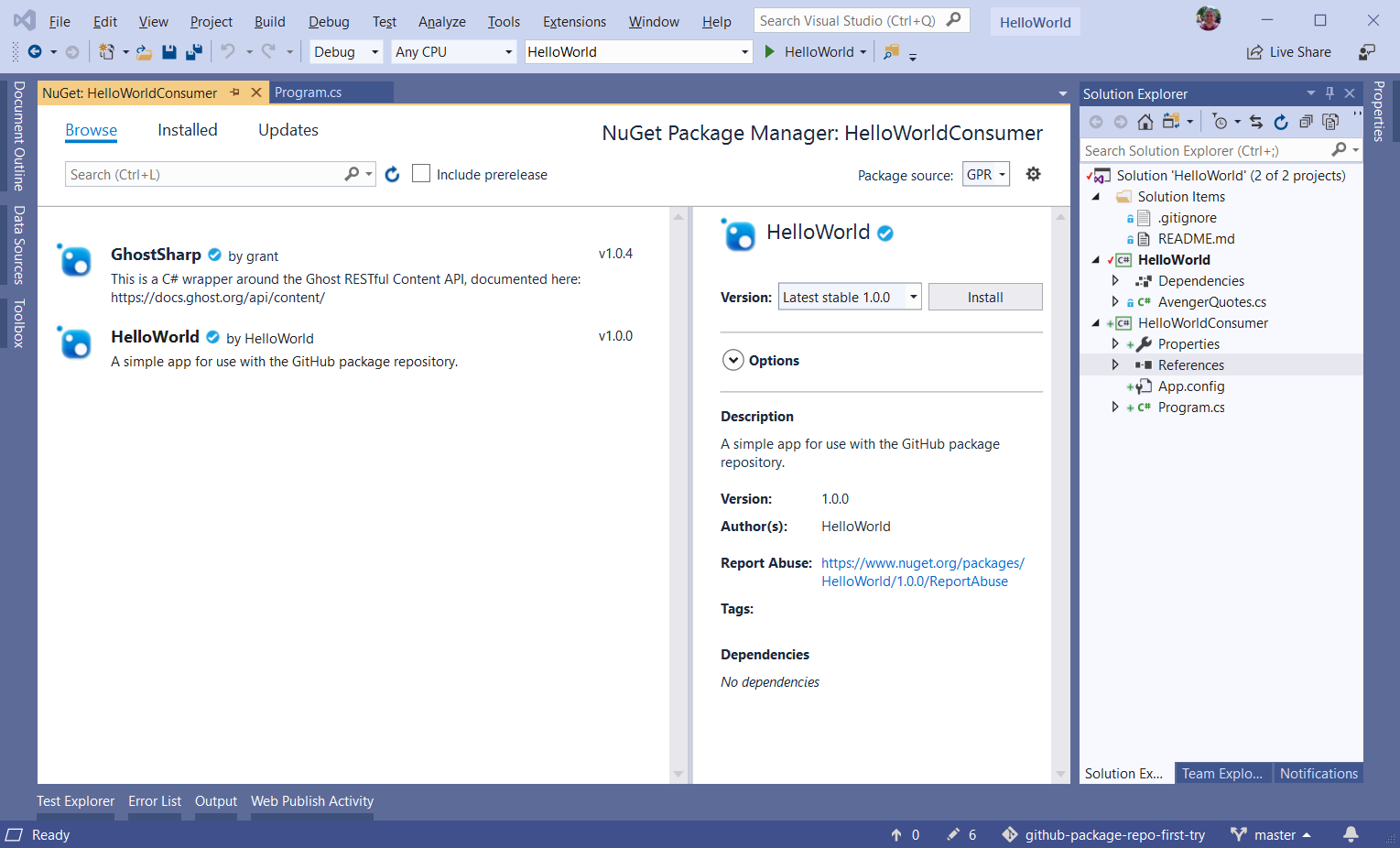Expand the References tree node
Viewport: 1400px width, 848px height.
(x=1114, y=364)
